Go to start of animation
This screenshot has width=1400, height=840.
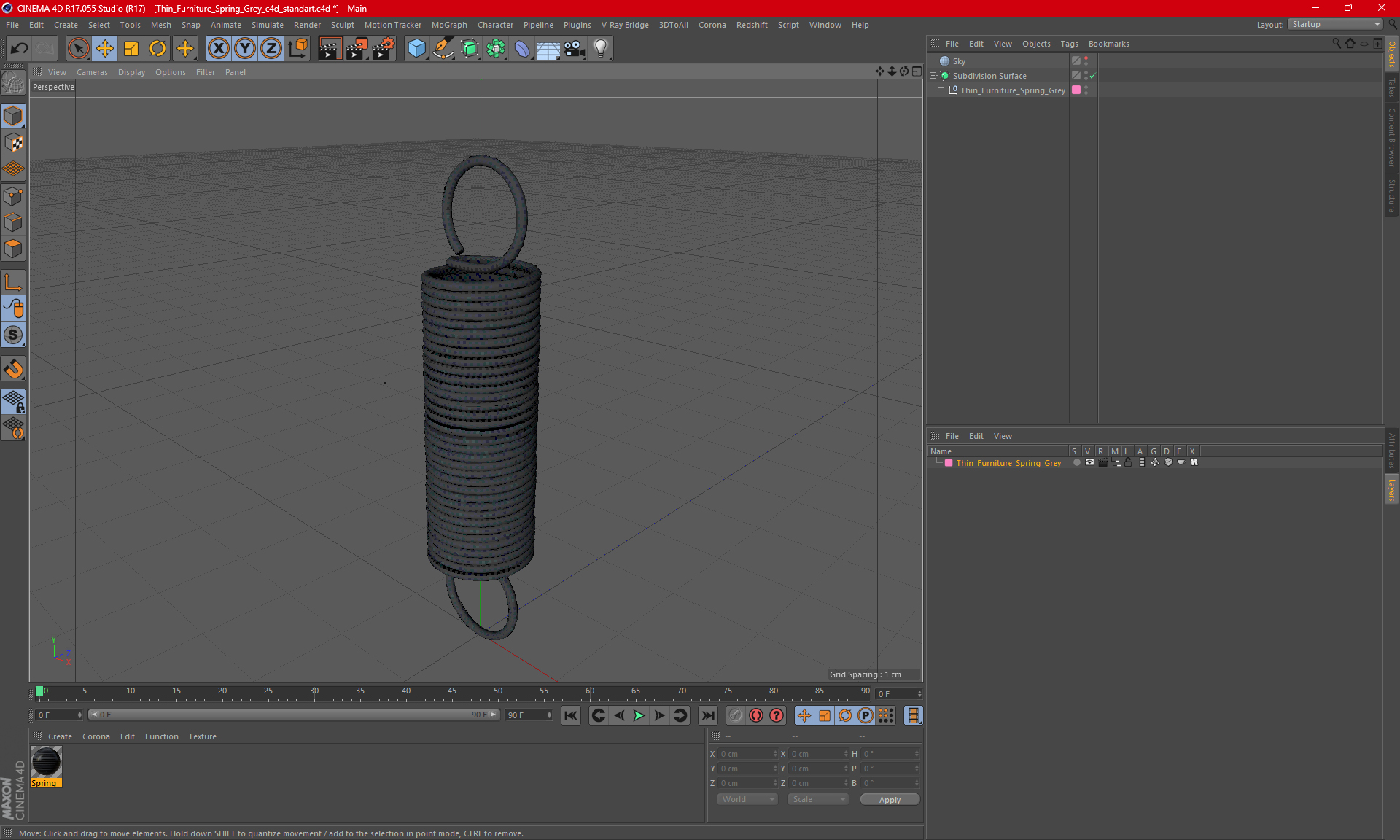(571, 715)
